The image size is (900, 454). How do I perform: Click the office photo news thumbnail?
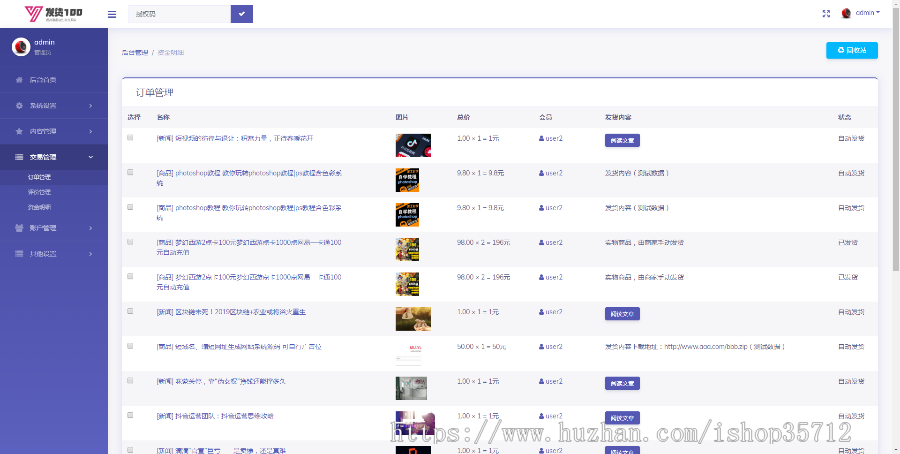411,388
